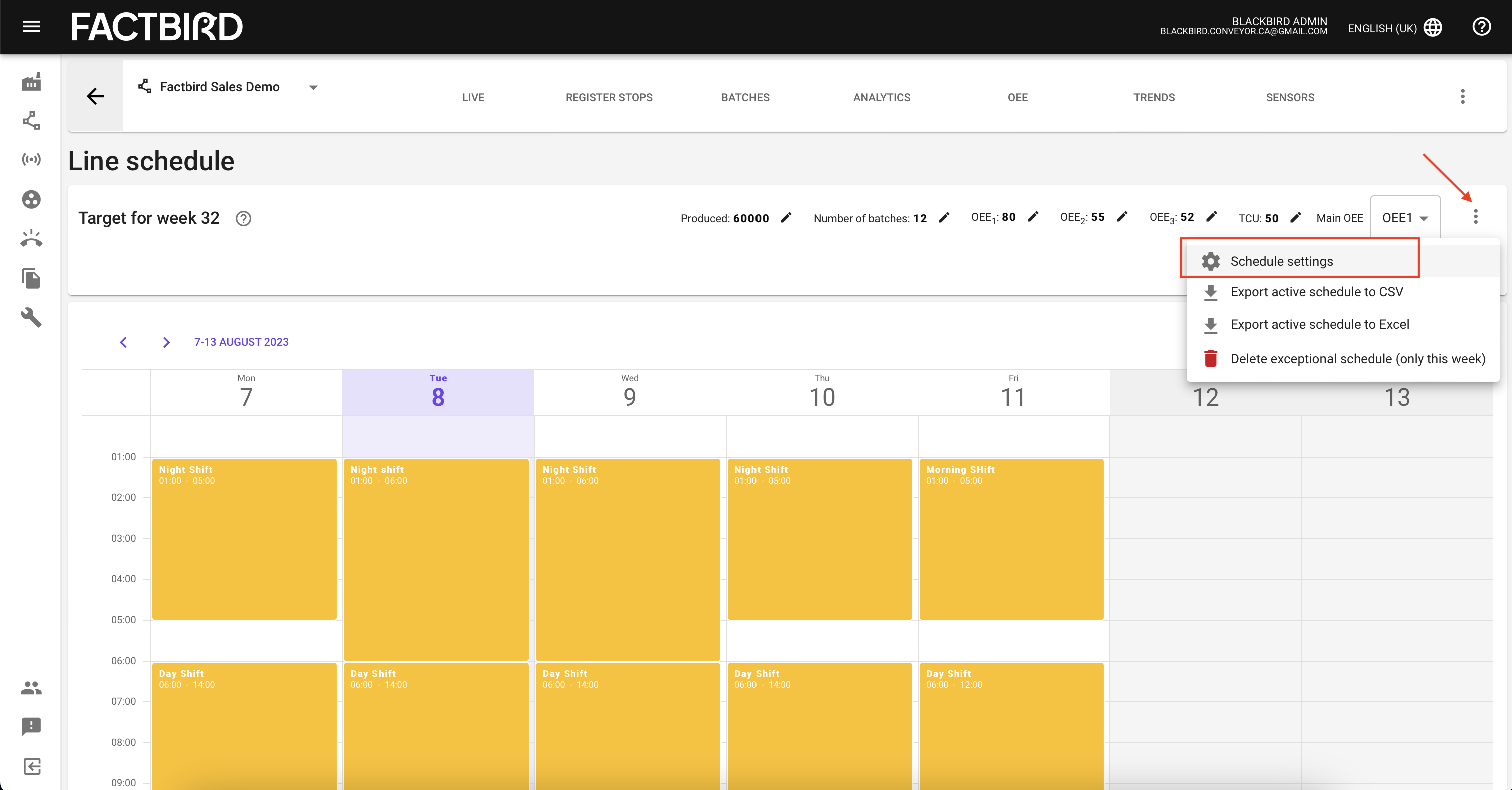Viewport: 1512px width, 790px height.
Task: Open the reports documents icon in sidebar
Action: point(31,278)
